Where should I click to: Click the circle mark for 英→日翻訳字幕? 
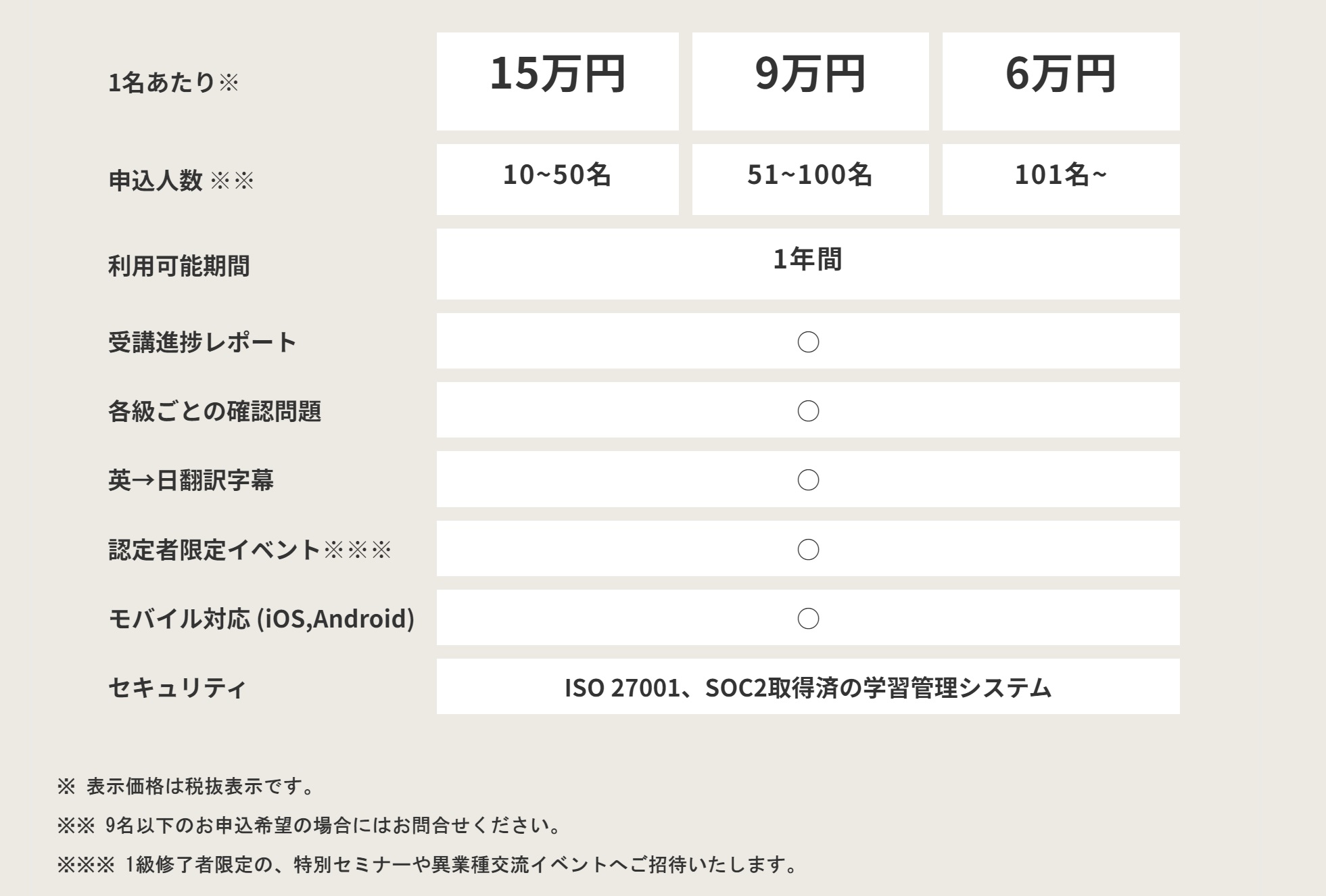click(x=808, y=480)
